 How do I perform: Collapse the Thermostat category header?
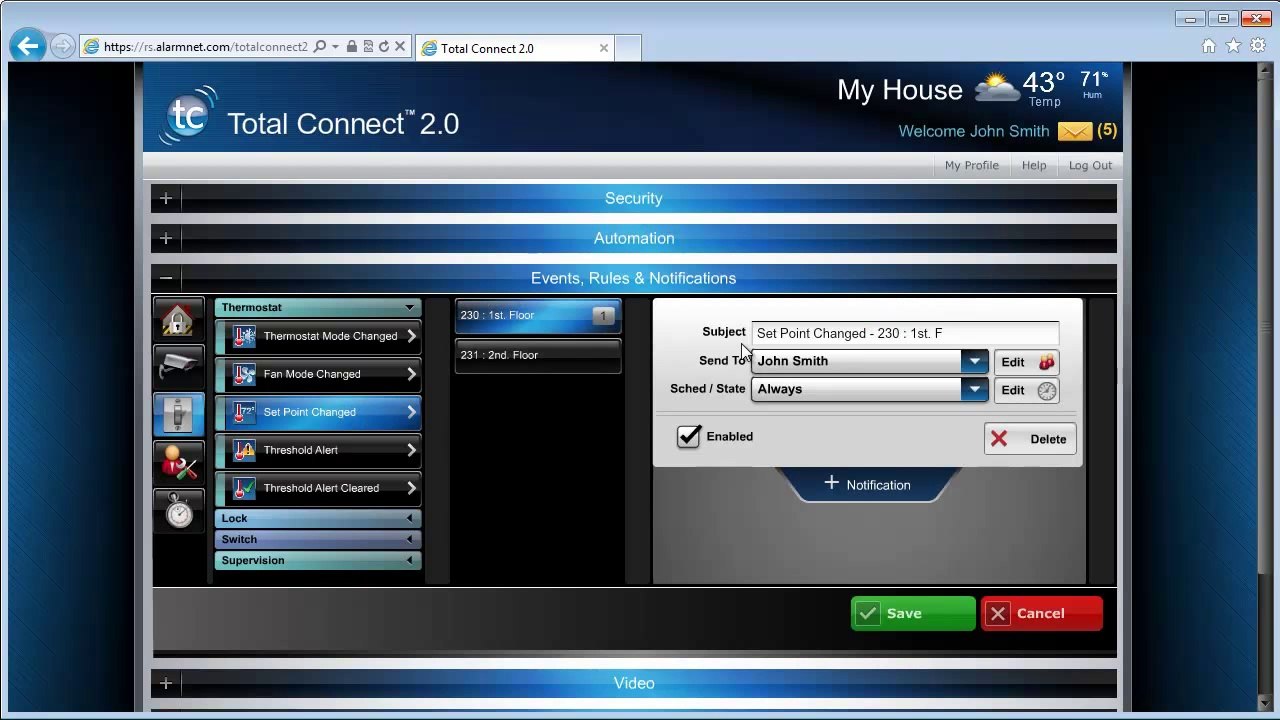318,307
